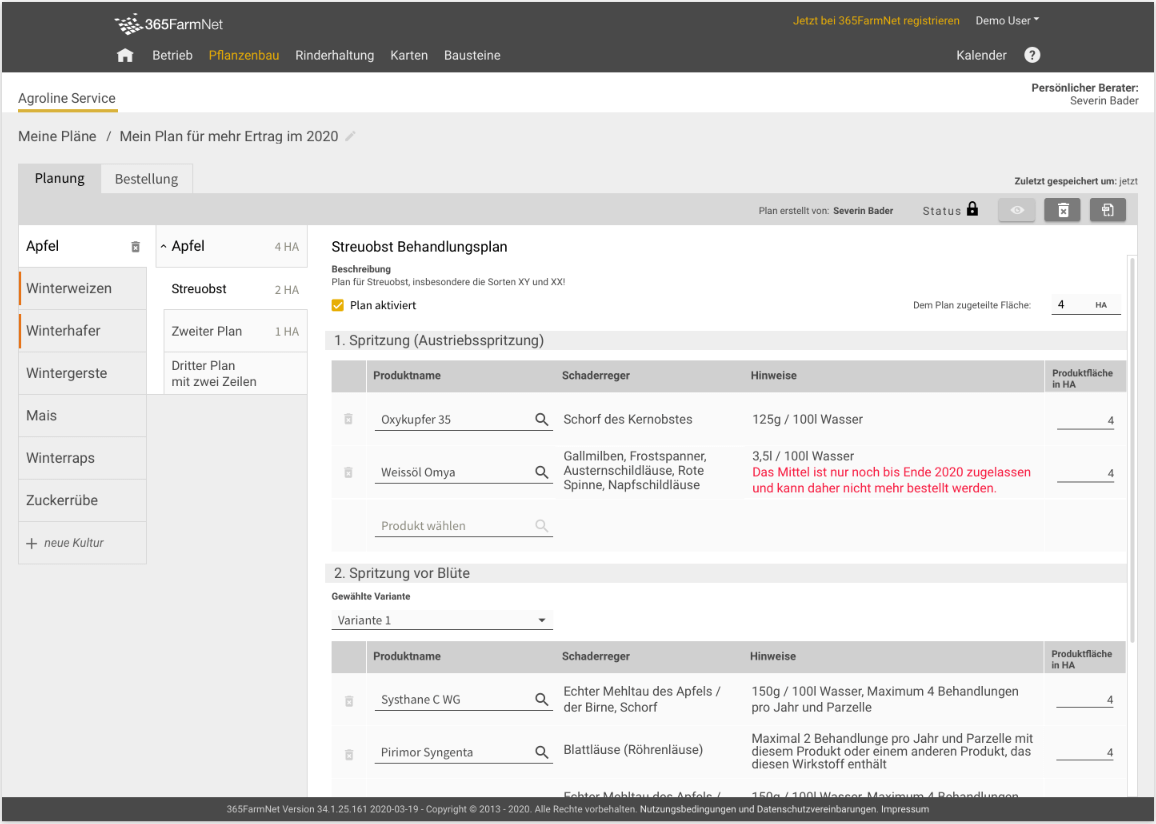
Task: Switch to the Bestellung tab
Action: click(146, 179)
